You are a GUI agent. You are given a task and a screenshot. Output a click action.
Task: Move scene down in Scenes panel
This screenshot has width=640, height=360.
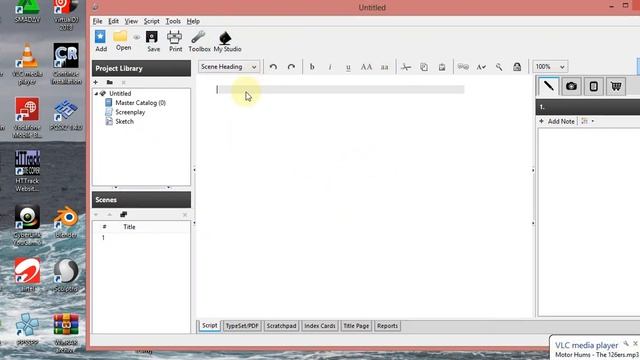pos(96,215)
